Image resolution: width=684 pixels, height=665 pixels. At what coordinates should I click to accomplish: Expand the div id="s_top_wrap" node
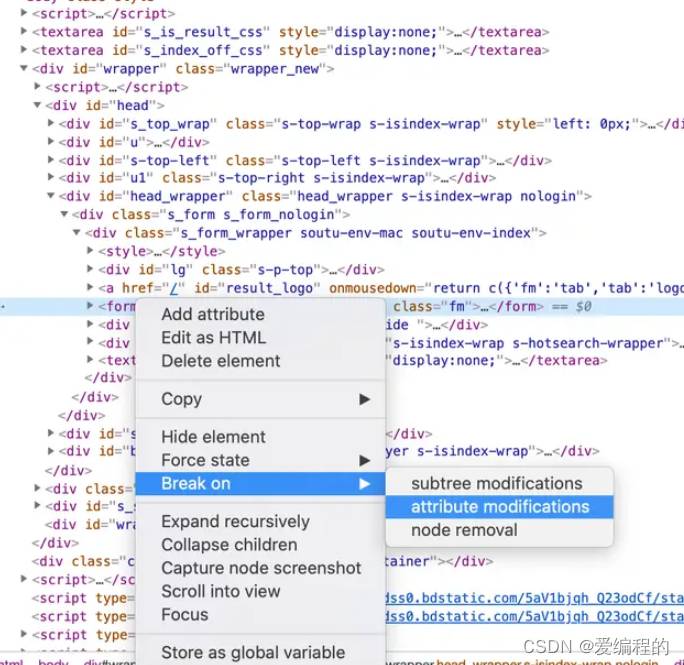[x=51, y=123]
